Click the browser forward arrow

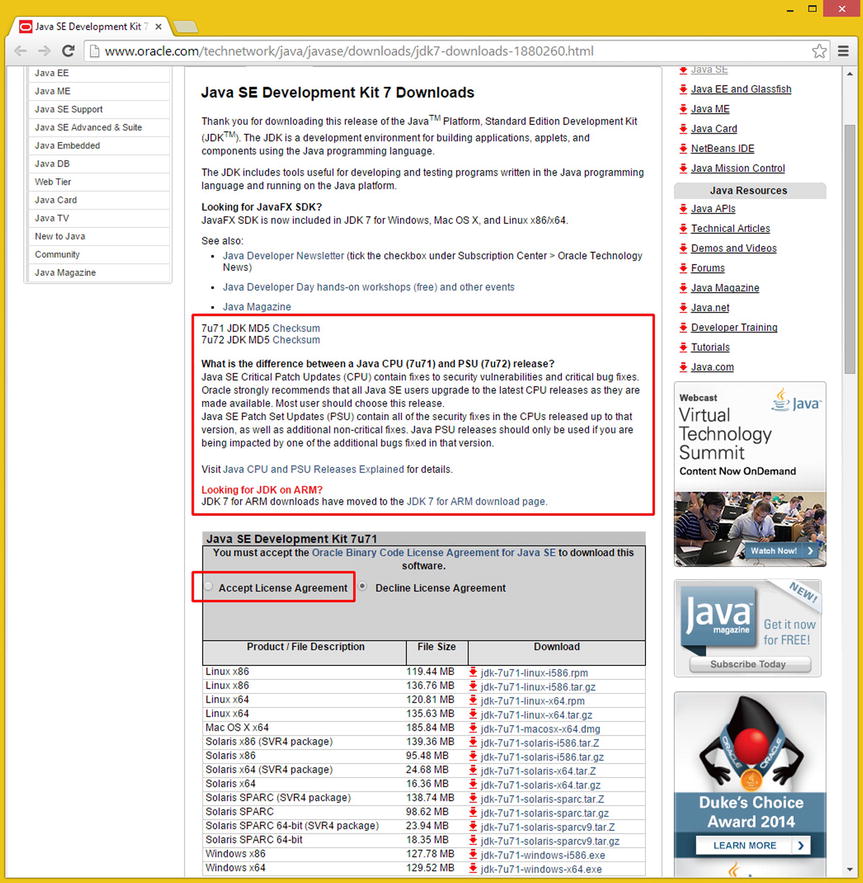click(45, 51)
